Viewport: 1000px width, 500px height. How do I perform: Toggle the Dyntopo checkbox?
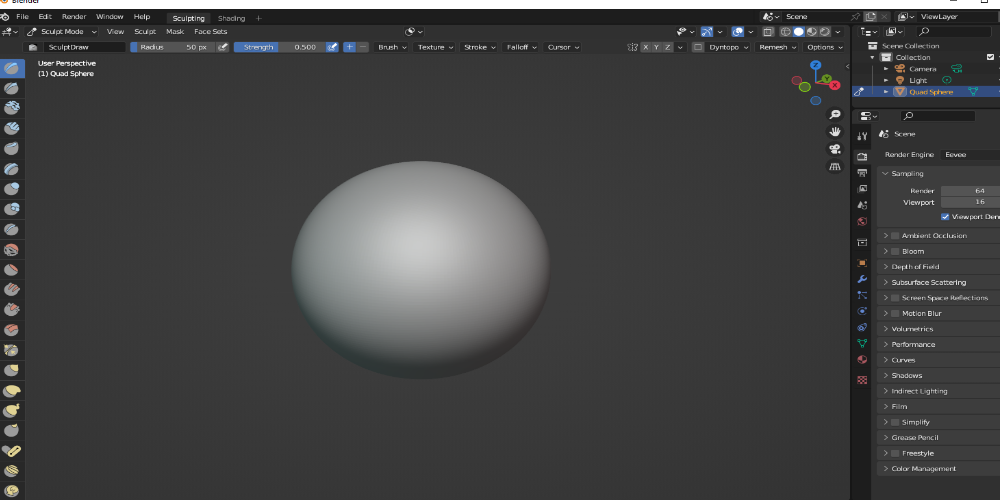pos(698,47)
